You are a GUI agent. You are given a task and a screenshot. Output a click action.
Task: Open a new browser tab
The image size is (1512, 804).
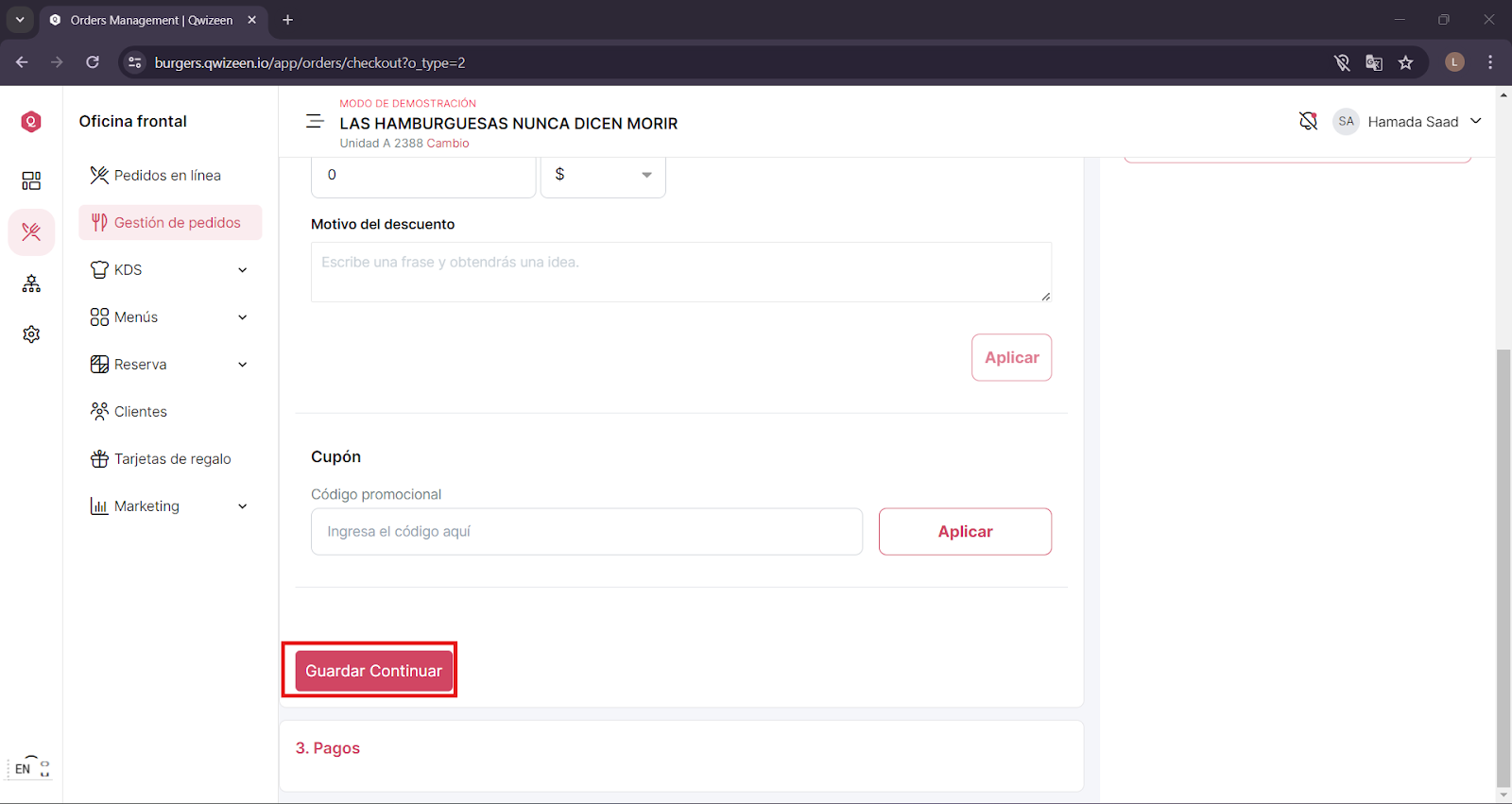[288, 20]
